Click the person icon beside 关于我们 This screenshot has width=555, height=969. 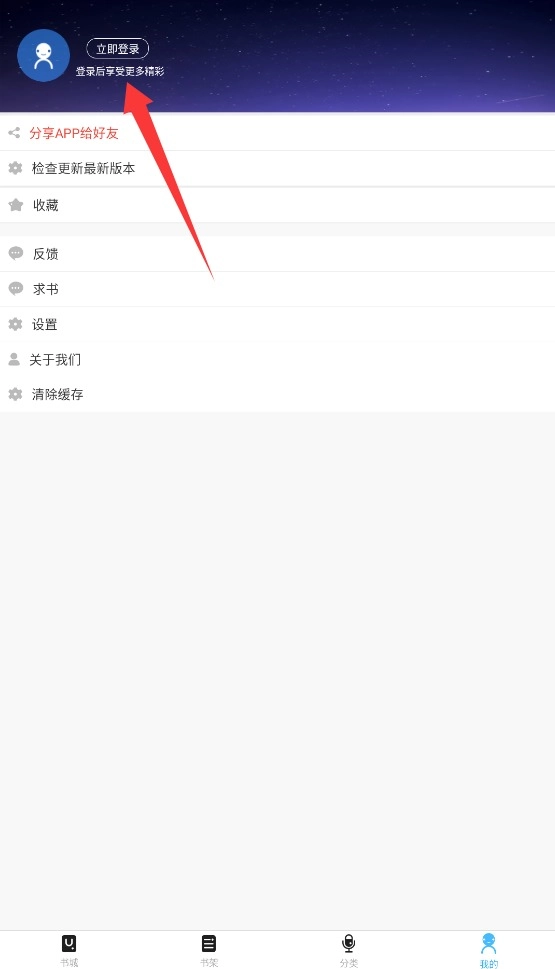[x=14, y=359]
